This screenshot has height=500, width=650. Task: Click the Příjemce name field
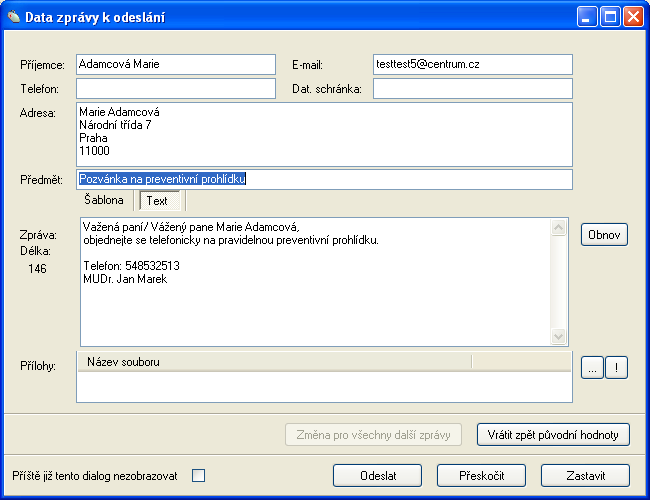(x=175, y=64)
